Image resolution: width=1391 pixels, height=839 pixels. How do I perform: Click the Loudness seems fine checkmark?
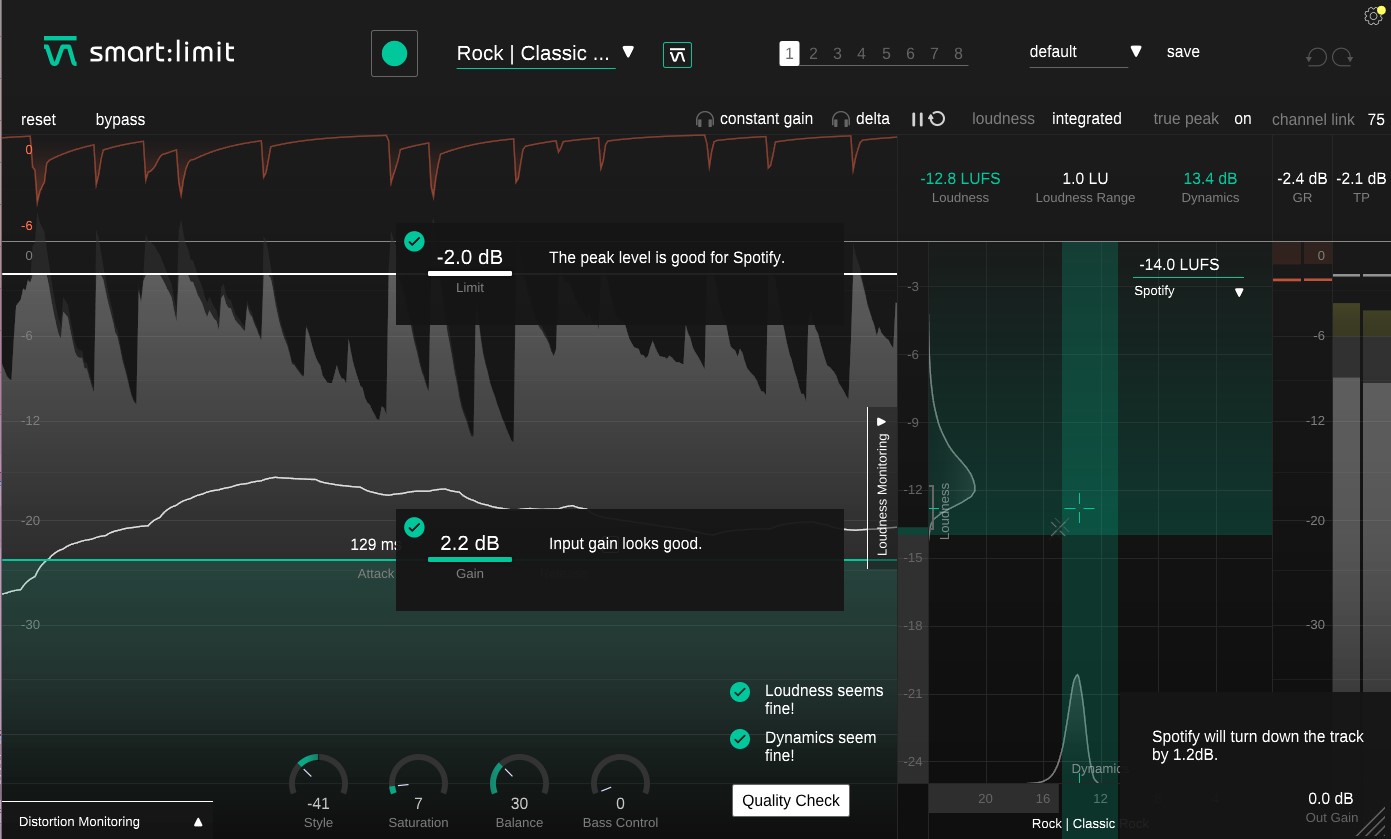point(740,691)
